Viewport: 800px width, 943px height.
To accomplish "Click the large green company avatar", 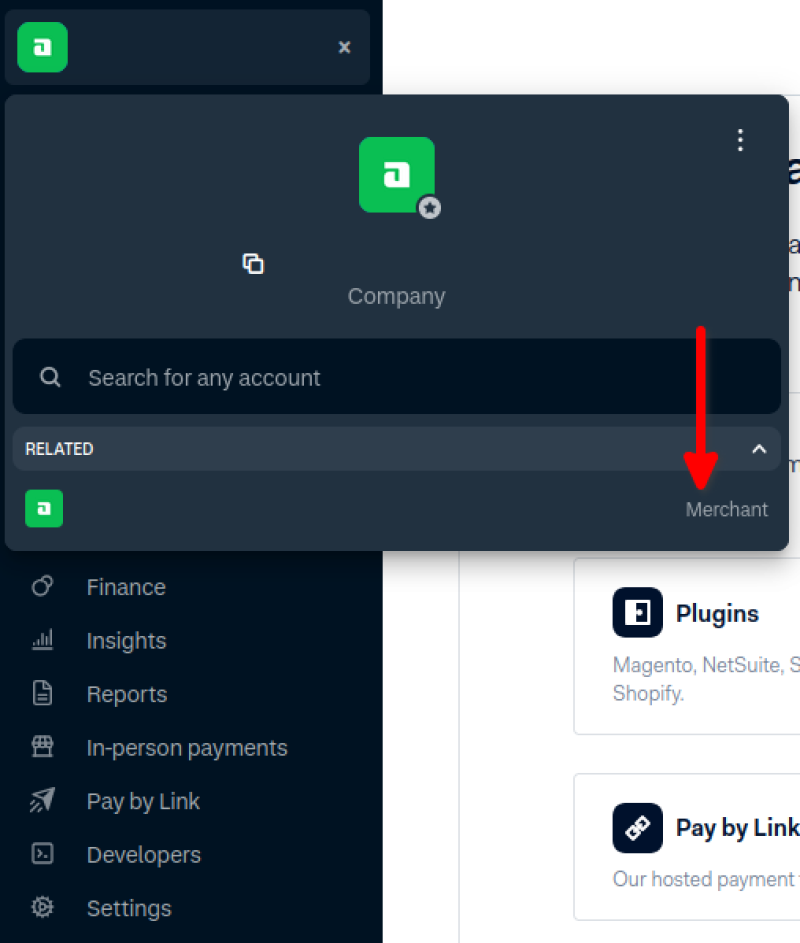I will point(397,174).
